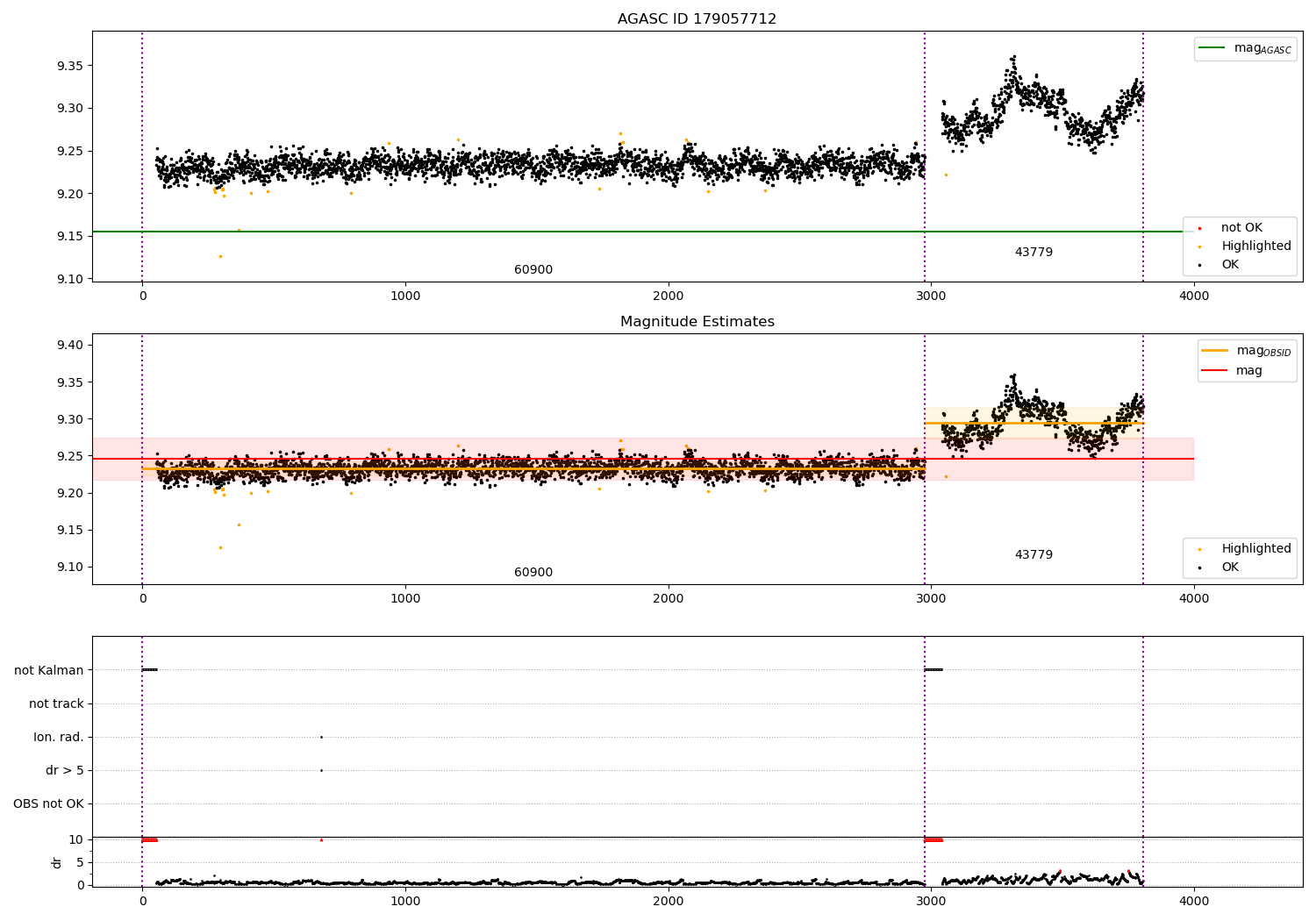Click x tick '1000' in AGASC ID plot

click(x=405, y=296)
